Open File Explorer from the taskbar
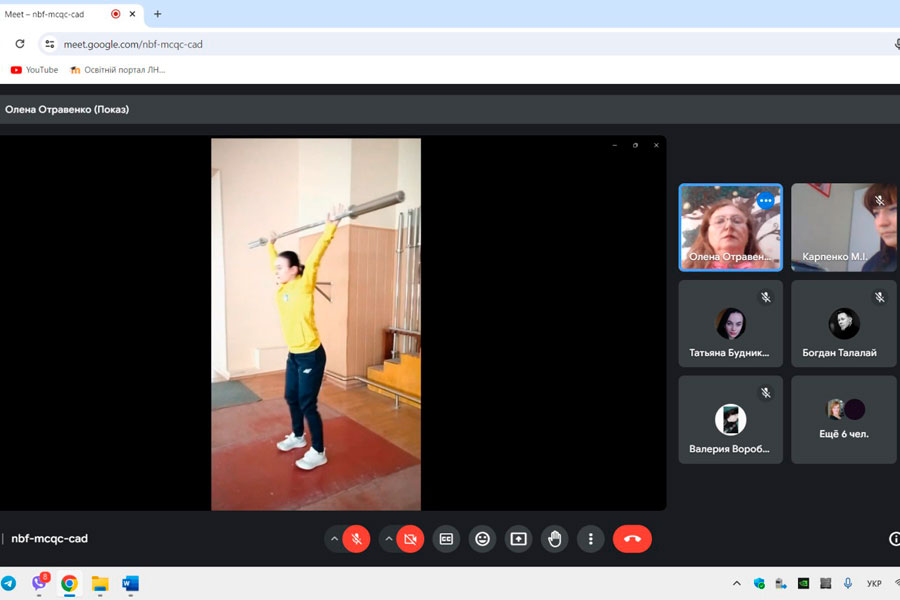This screenshot has width=900, height=600. point(100,583)
